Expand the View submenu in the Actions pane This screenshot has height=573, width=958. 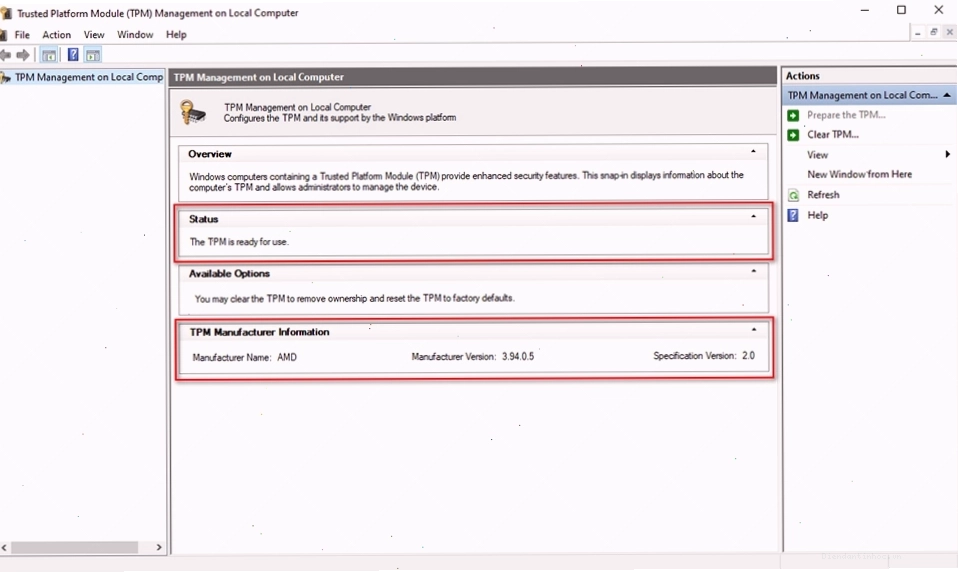pyautogui.click(x=948, y=155)
